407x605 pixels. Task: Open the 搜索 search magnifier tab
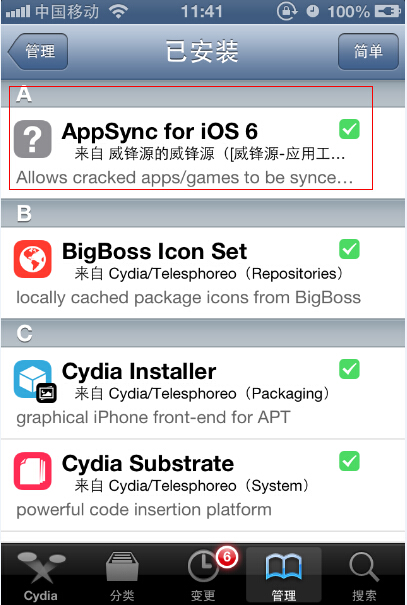click(x=364, y=576)
